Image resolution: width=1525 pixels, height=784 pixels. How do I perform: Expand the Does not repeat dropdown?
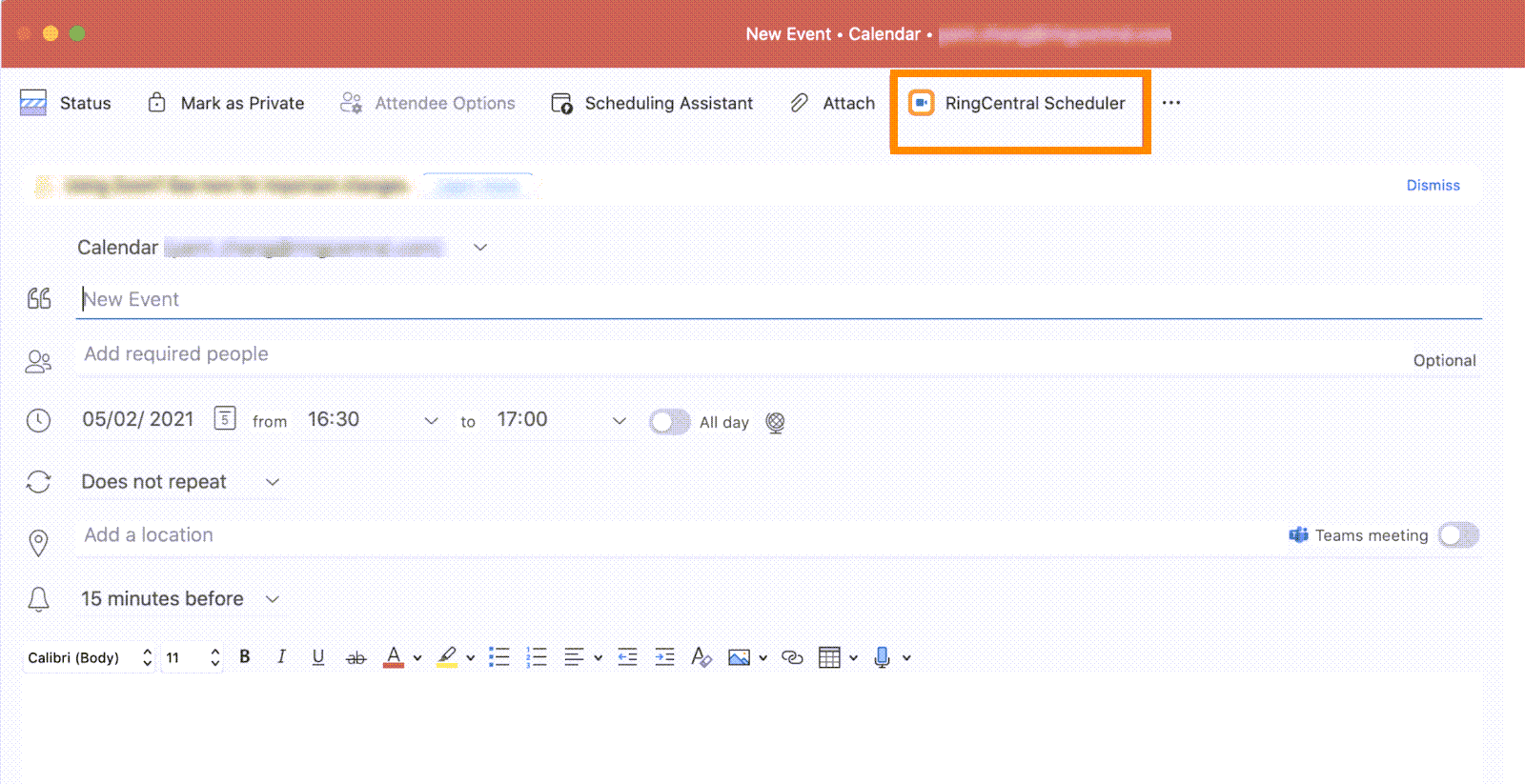coord(273,482)
